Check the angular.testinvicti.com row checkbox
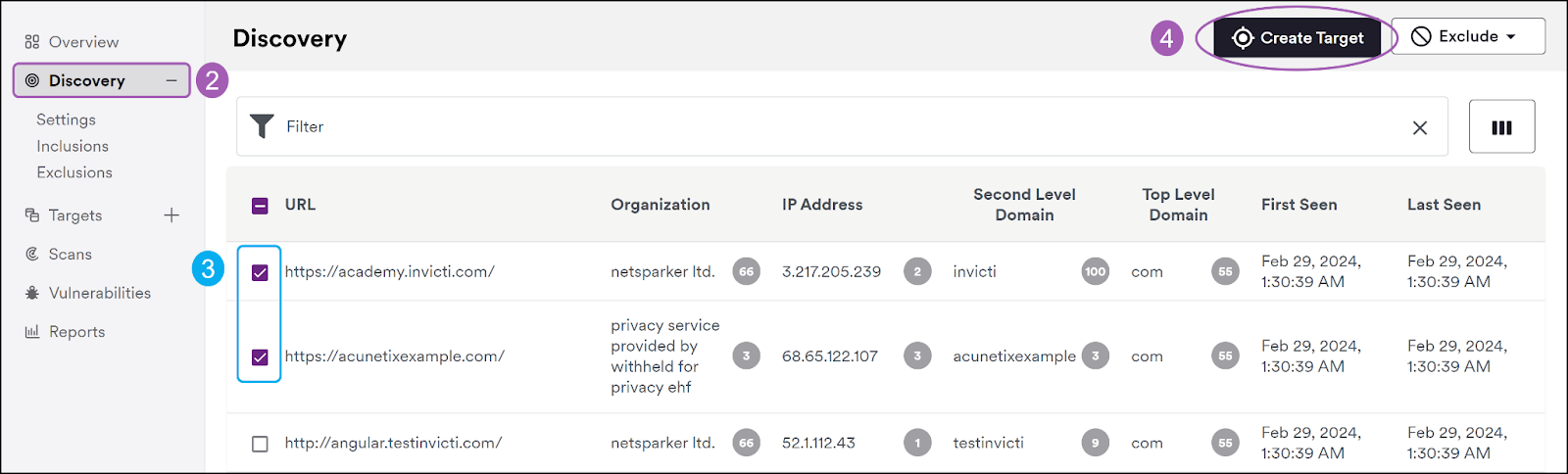The width and height of the screenshot is (1568, 474). coord(260,444)
